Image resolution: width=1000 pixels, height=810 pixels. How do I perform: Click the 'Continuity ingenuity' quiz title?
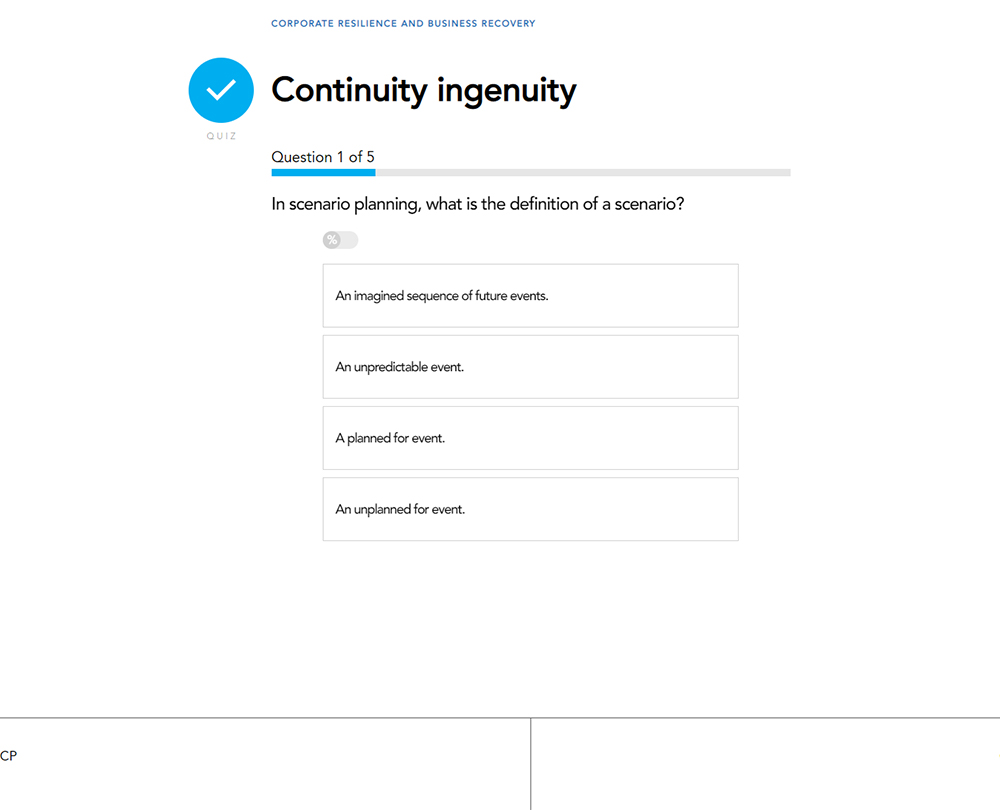click(x=423, y=90)
